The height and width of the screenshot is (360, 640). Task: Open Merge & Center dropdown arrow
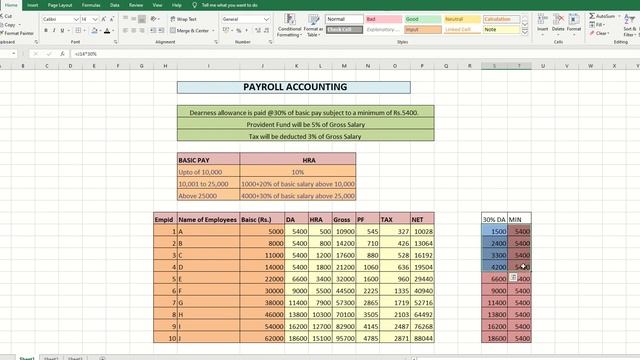(x=213, y=31)
